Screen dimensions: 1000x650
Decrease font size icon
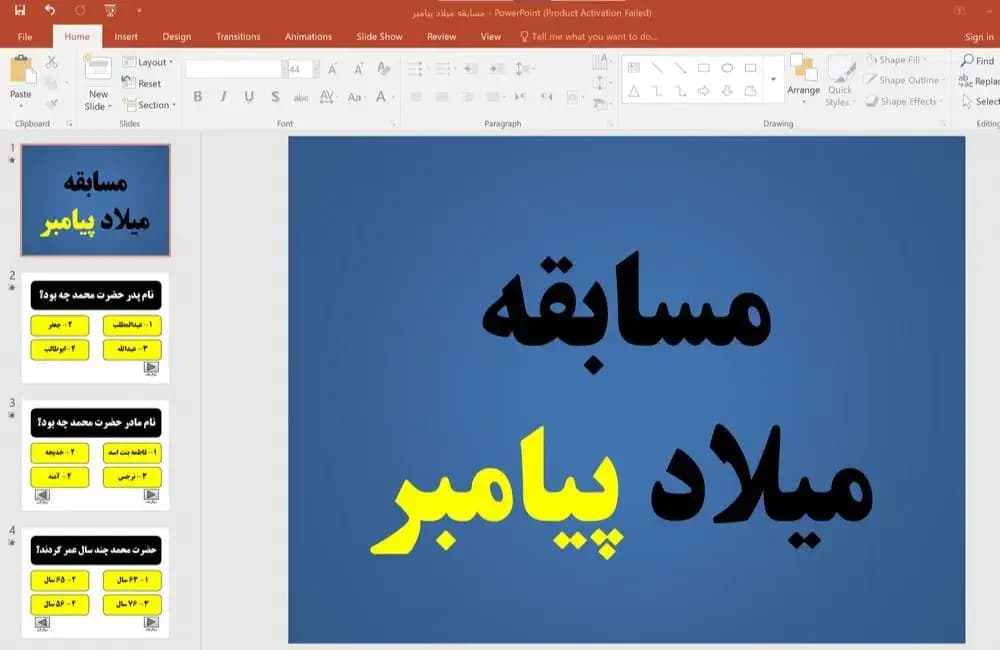point(358,68)
